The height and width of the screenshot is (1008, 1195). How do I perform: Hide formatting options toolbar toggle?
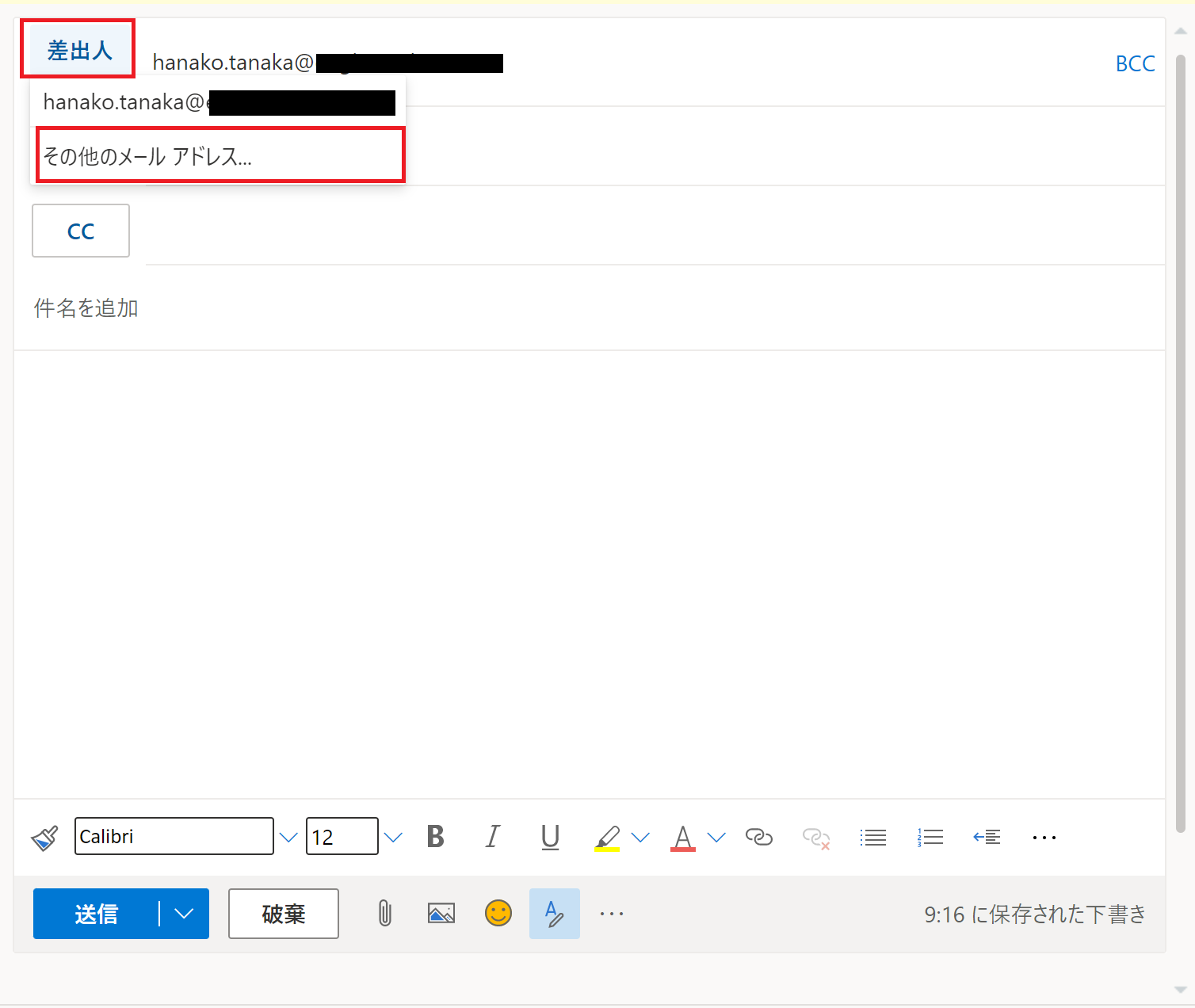tap(554, 914)
